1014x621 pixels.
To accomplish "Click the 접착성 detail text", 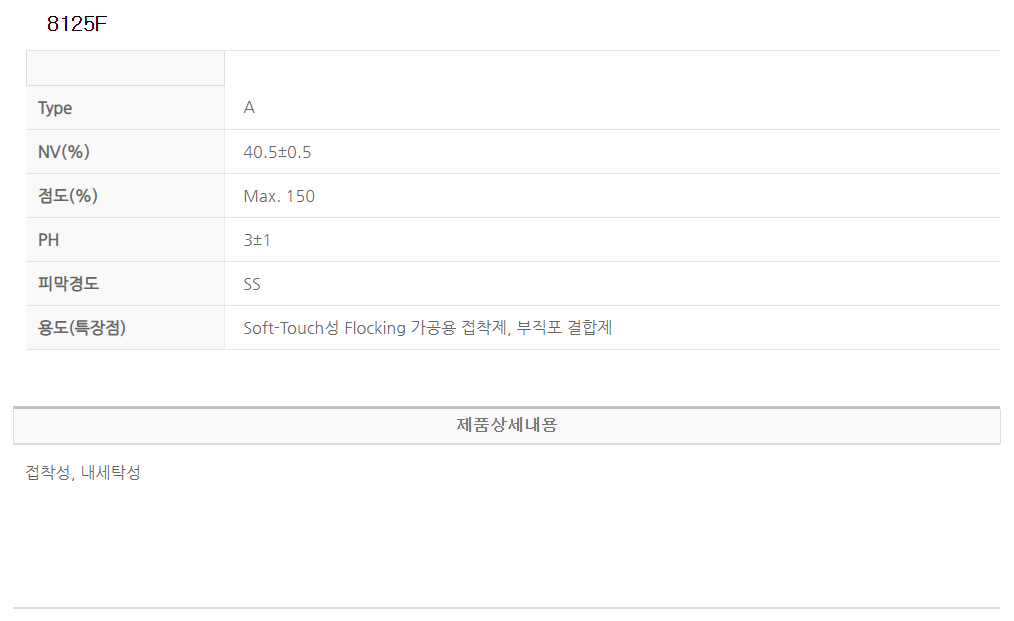I will click(47, 473).
